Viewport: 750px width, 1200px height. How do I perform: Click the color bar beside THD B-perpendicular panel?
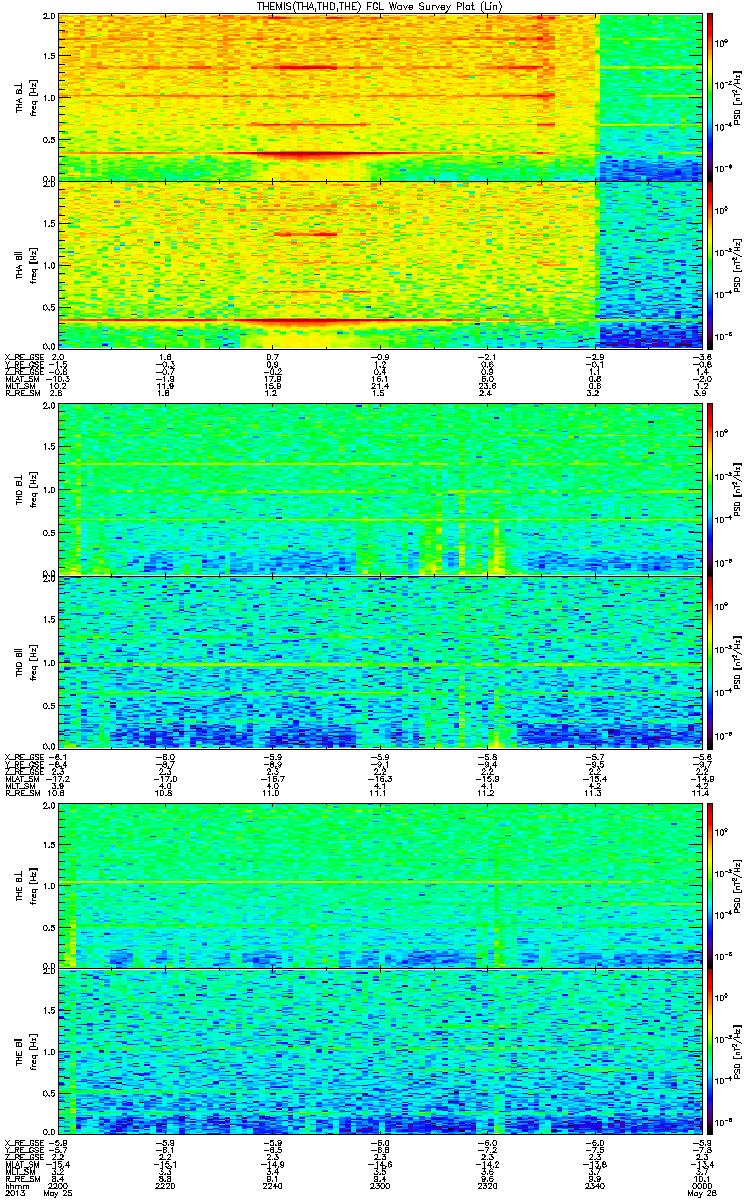coord(710,489)
